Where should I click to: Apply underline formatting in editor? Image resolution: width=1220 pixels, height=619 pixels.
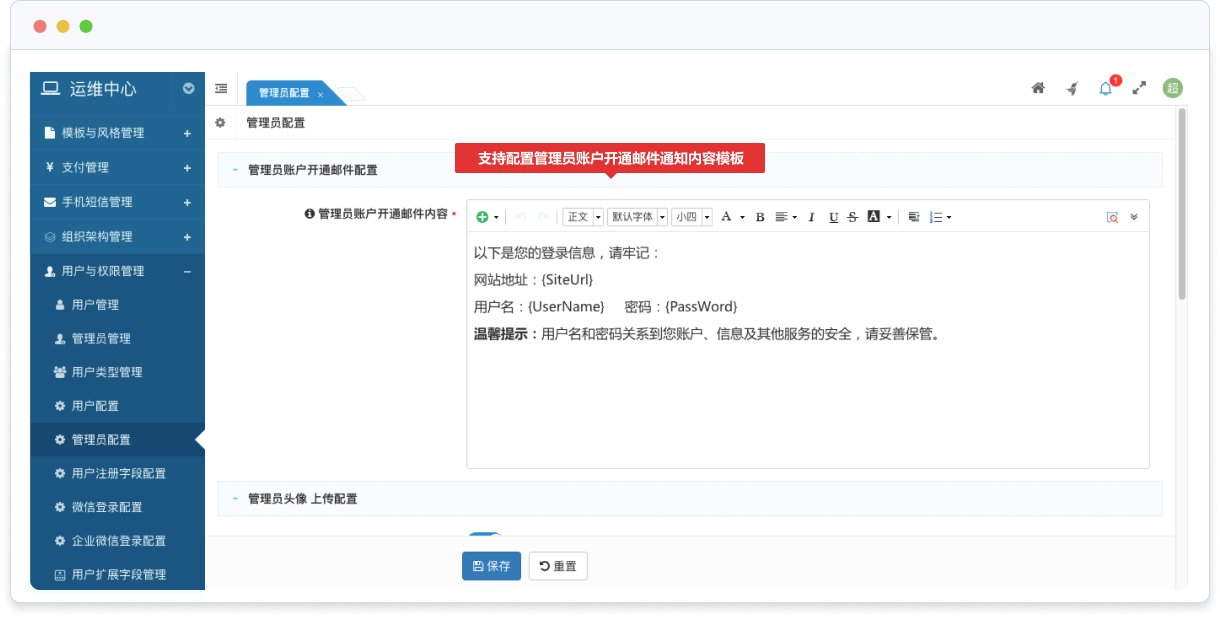tap(833, 217)
